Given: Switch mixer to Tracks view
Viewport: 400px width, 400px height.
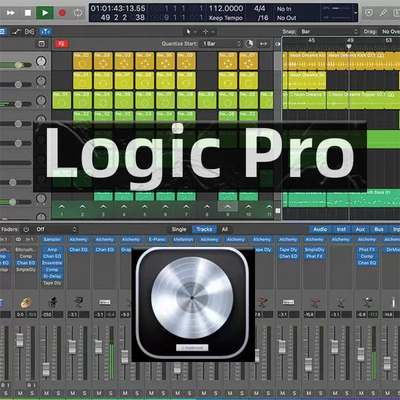Looking at the screenshot, I should [x=204, y=229].
